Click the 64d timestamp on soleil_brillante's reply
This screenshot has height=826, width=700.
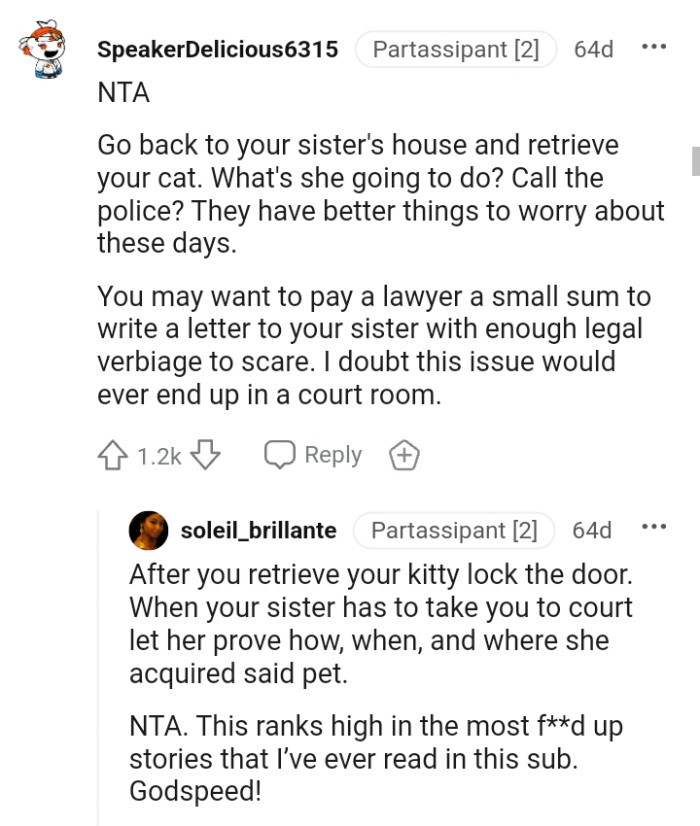(591, 530)
